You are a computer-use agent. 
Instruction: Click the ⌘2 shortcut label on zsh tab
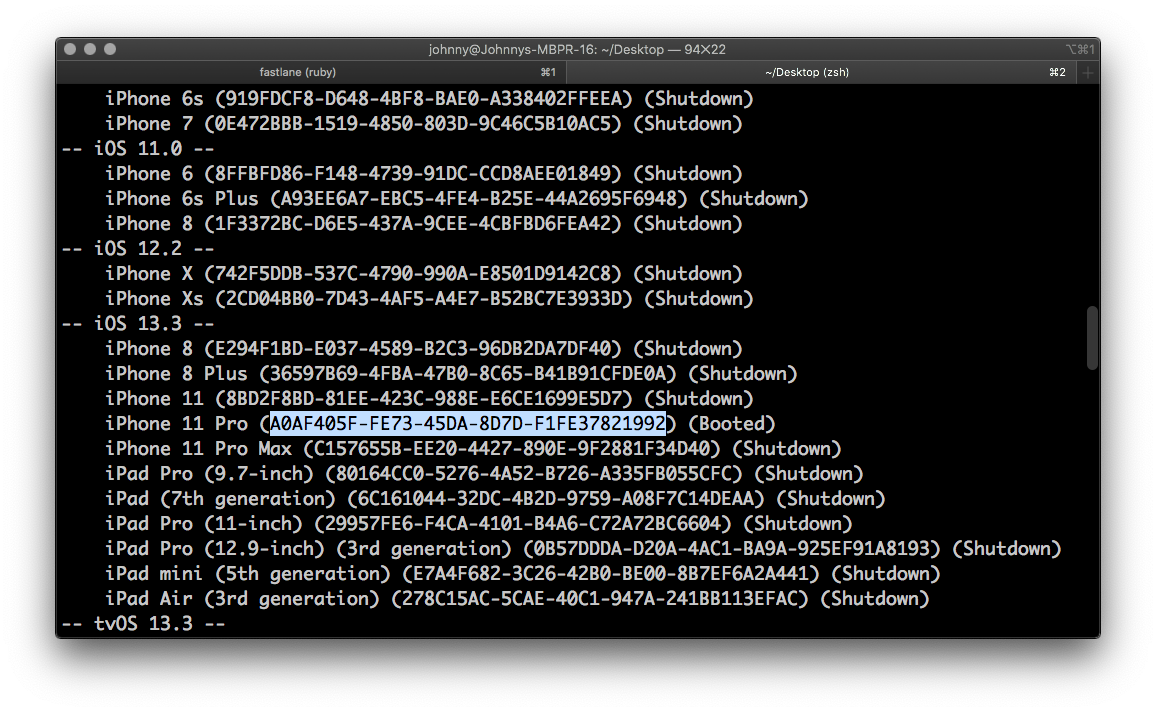pyautogui.click(x=1057, y=72)
